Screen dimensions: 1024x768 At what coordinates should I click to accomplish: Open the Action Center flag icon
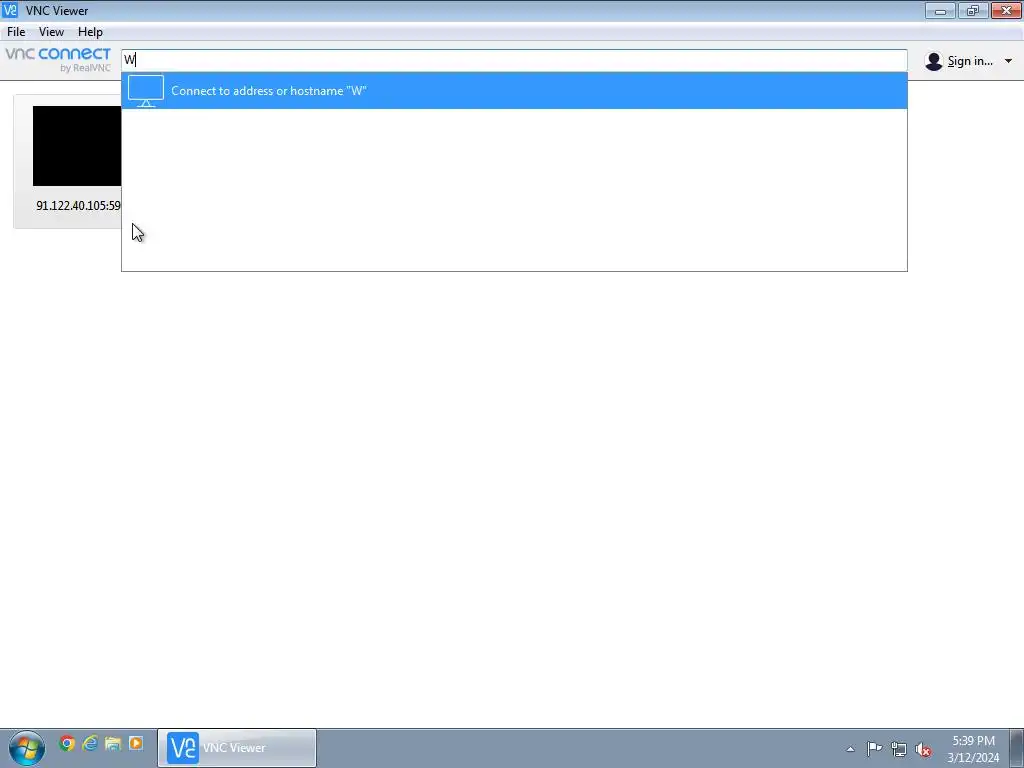click(874, 748)
